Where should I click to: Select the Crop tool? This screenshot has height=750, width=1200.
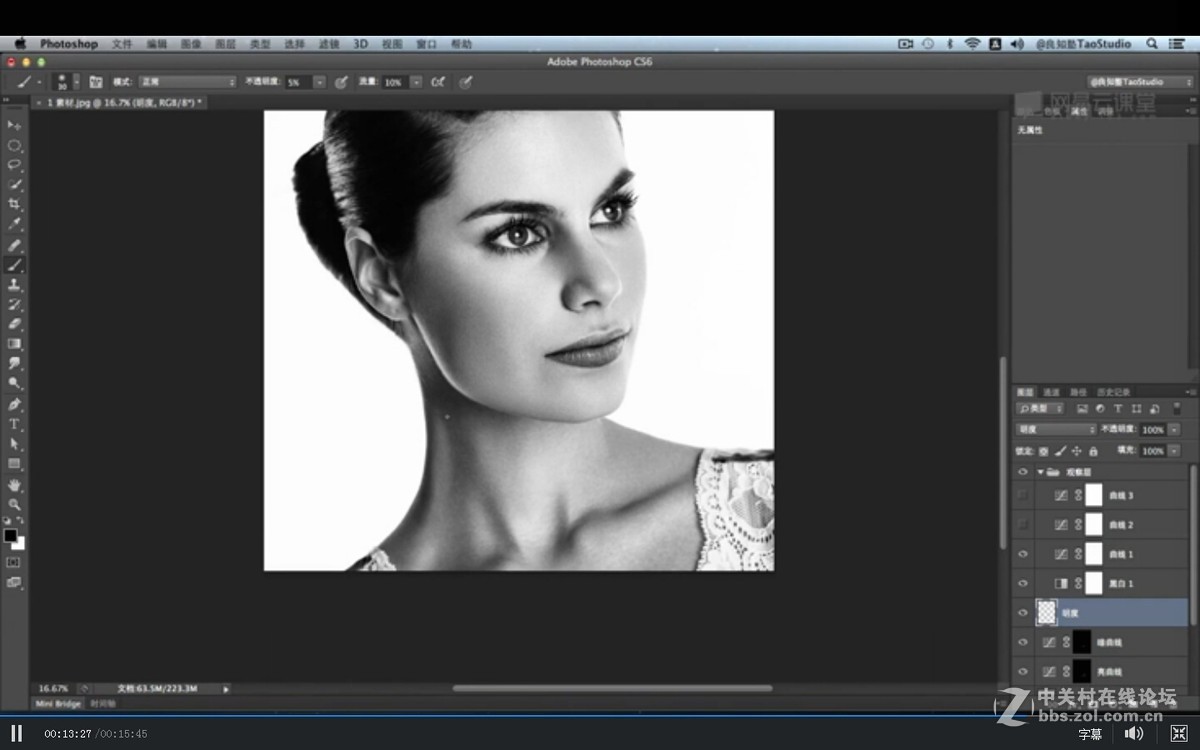coord(14,204)
